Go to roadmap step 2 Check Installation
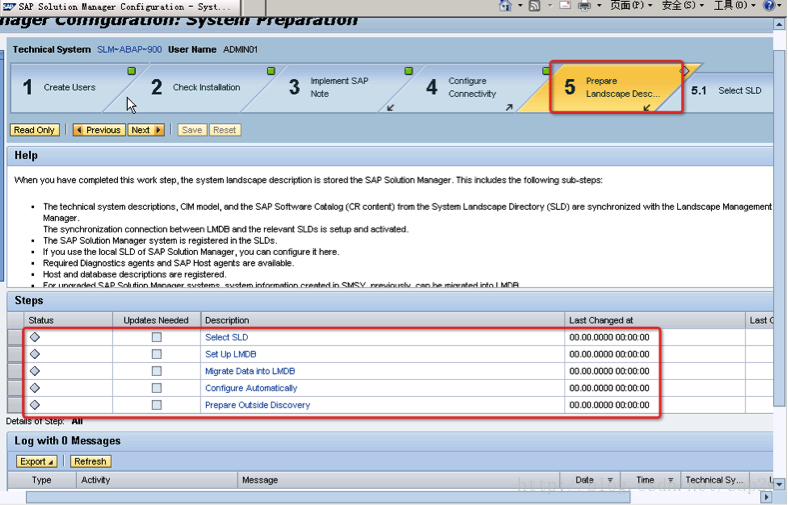Viewport: 788px width, 505px height. point(196,87)
